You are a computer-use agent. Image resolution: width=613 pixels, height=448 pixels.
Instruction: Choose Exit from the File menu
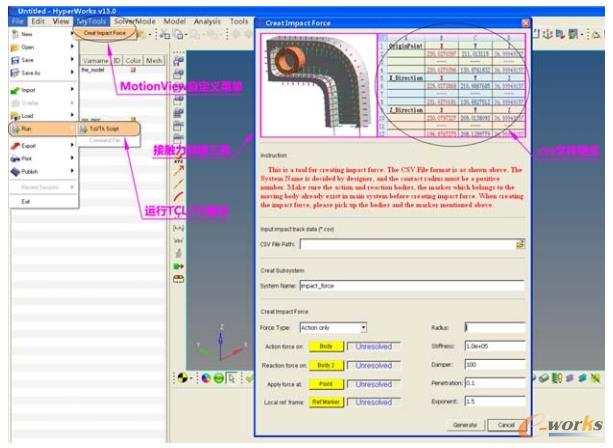pos(26,201)
